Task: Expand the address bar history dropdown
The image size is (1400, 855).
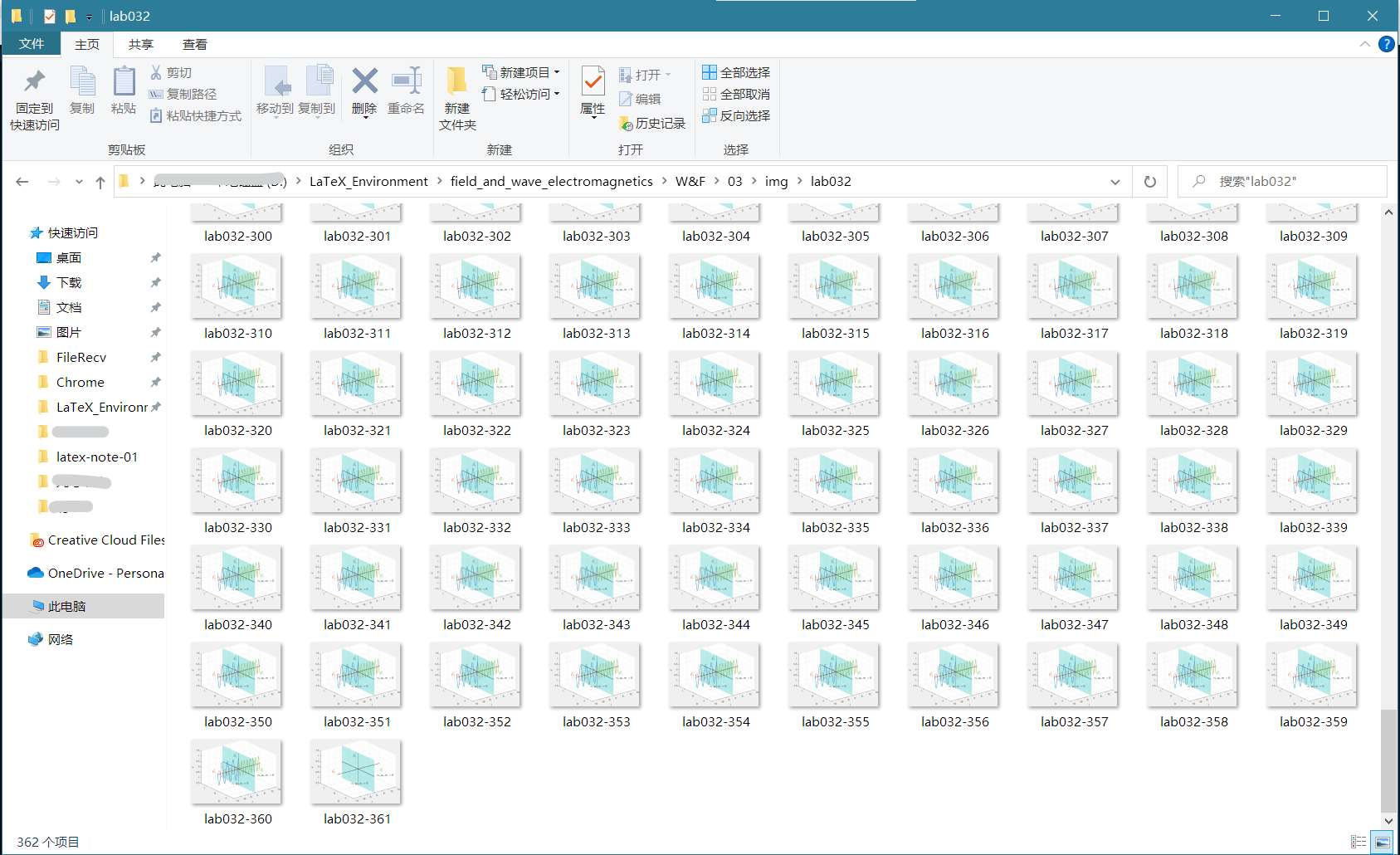Action: pyautogui.click(x=1115, y=182)
